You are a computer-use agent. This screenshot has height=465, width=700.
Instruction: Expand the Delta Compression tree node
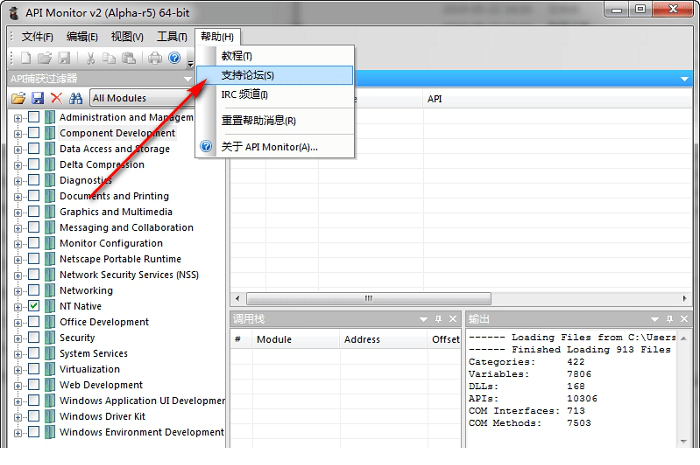pyautogui.click(x=18, y=166)
